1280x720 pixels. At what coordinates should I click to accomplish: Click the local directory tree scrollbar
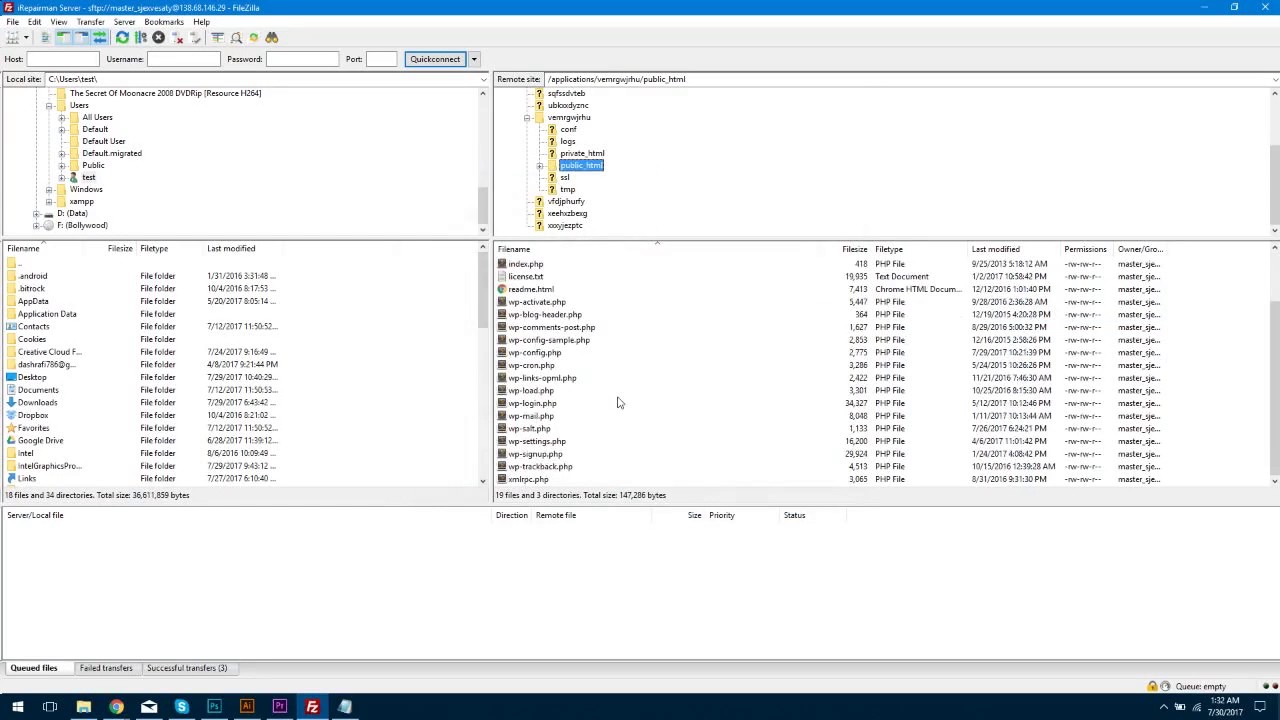coord(483,159)
